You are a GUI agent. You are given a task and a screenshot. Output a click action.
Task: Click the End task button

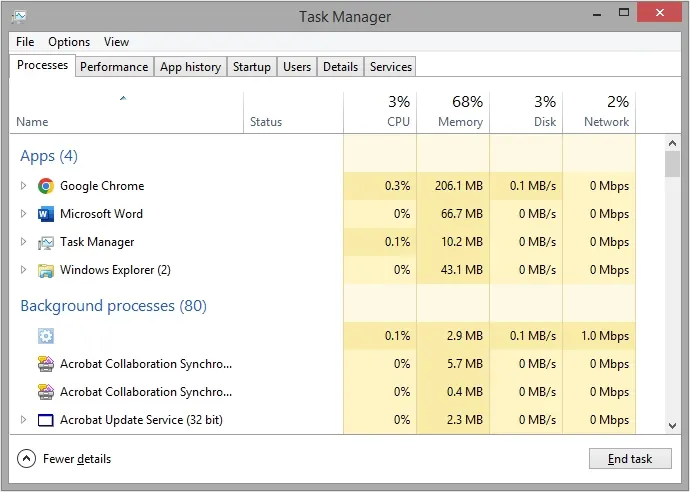[x=630, y=459]
